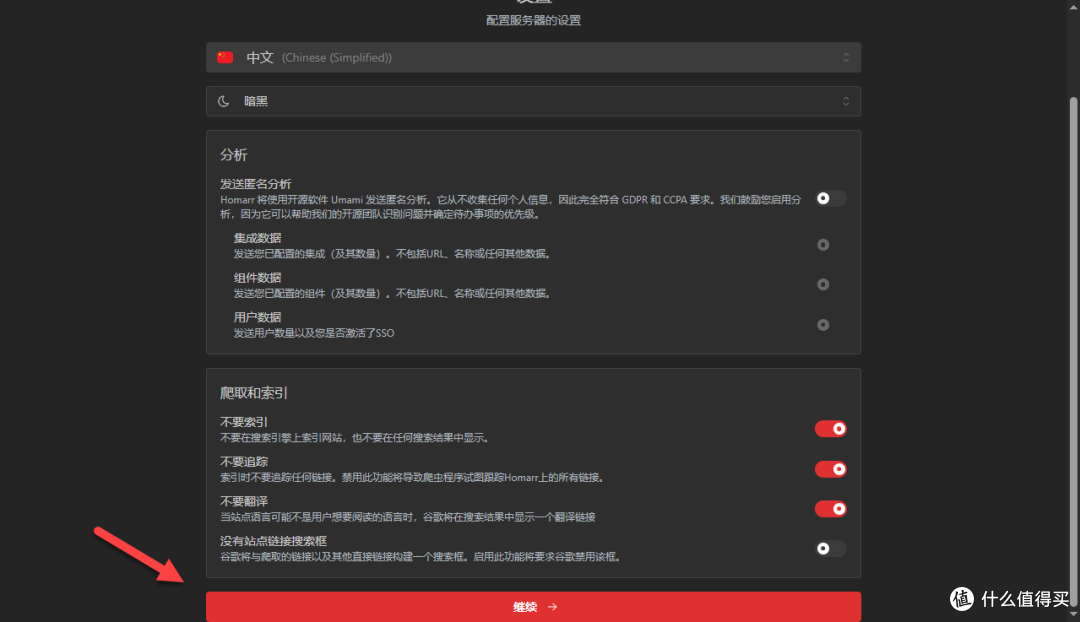Click the language selector up-down chevron
Viewport: 1080px width, 622px height.
coord(846,57)
